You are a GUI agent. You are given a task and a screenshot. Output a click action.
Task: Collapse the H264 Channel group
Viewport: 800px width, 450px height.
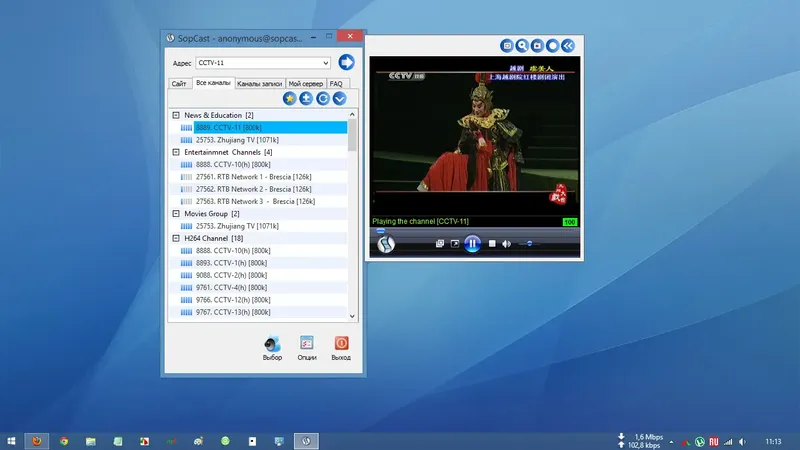coord(176,238)
